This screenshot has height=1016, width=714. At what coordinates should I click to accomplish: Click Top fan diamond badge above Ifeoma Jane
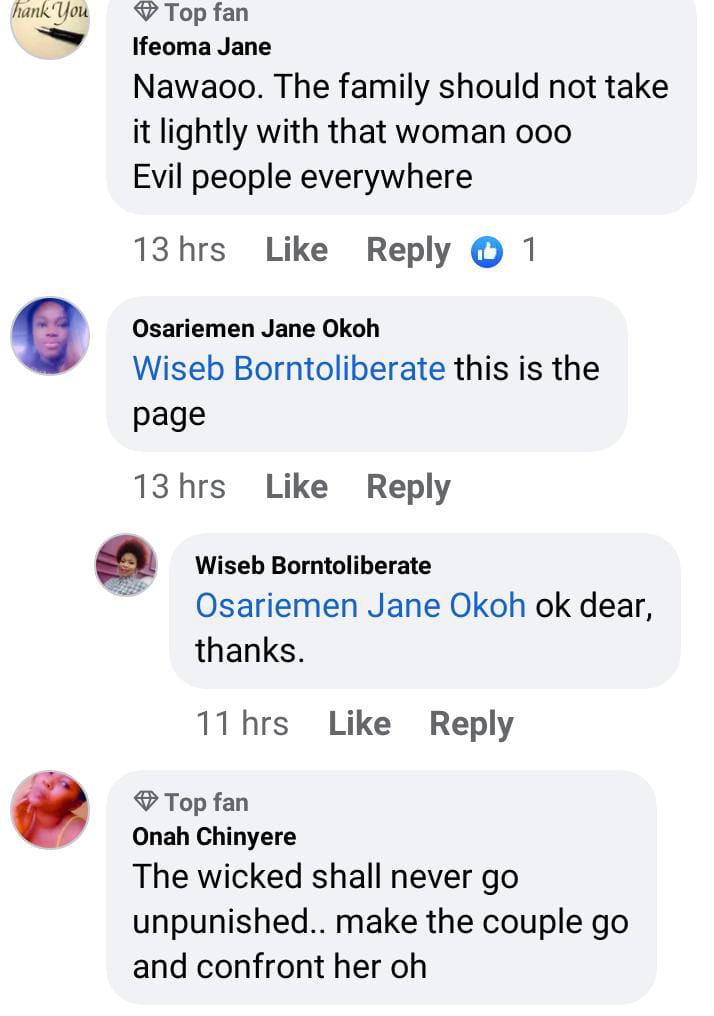click(146, 13)
